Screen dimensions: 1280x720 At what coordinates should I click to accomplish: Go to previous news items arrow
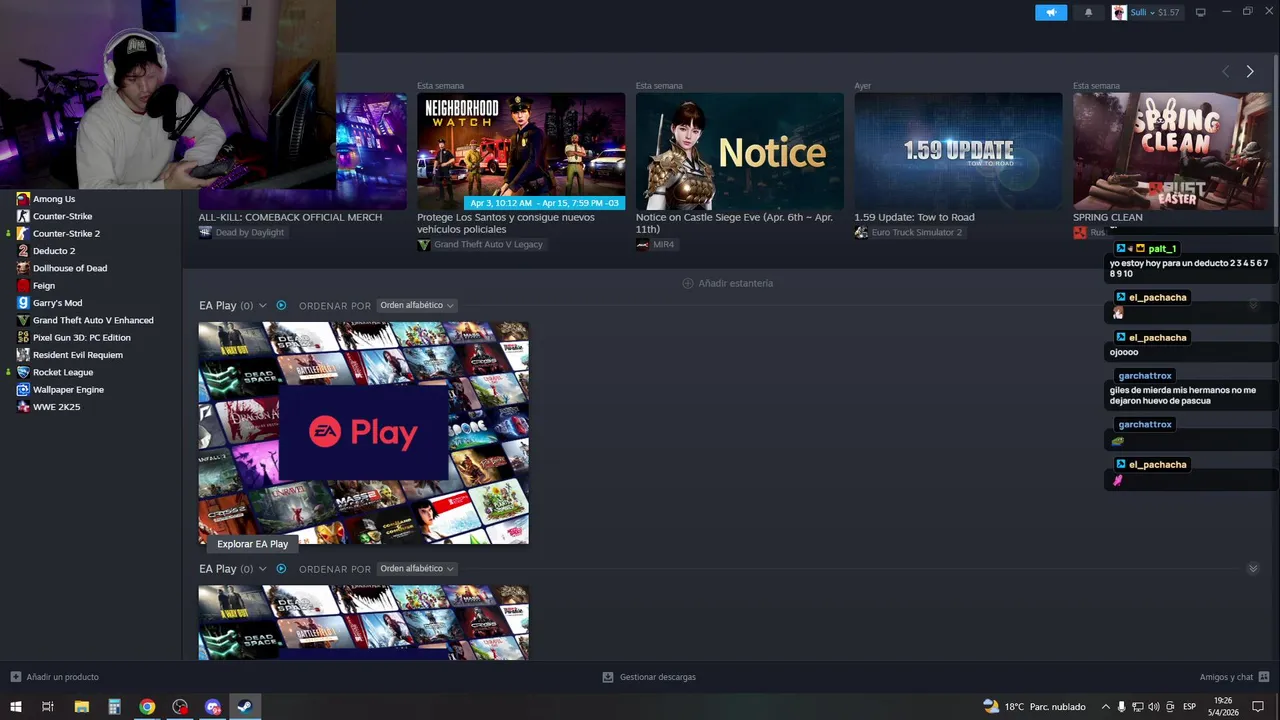1226,71
